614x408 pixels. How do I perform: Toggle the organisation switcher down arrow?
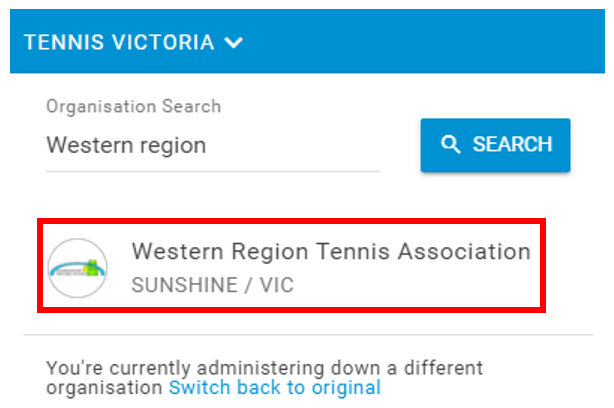click(234, 42)
